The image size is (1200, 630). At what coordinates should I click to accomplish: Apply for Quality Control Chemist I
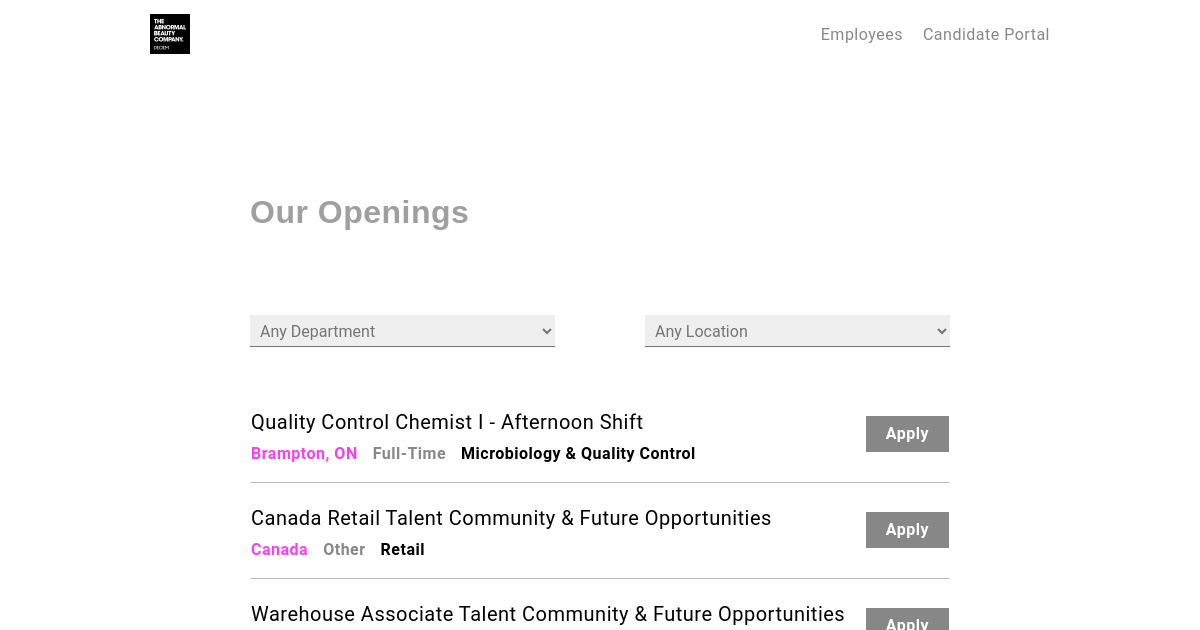coord(907,434)
